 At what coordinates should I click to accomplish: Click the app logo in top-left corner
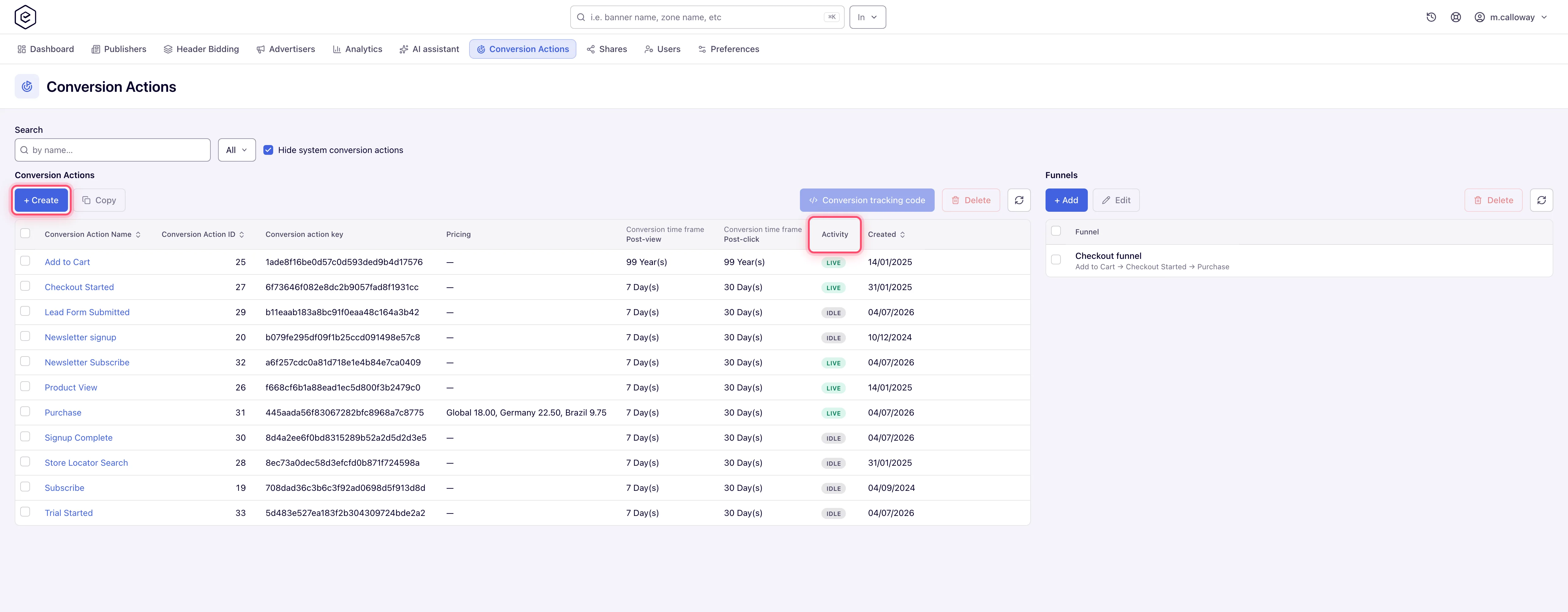click(25, 17)
